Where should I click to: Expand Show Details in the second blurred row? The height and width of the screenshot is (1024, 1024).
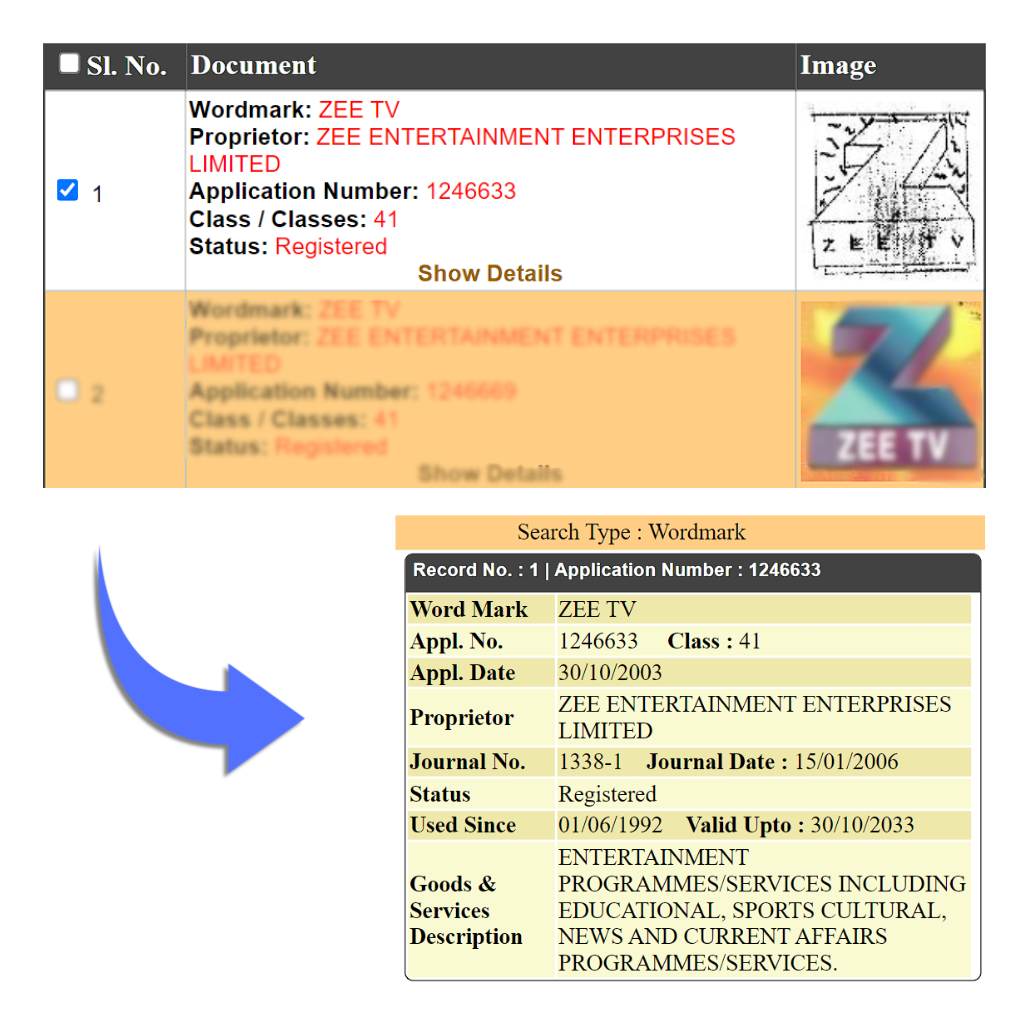[489, 473]
